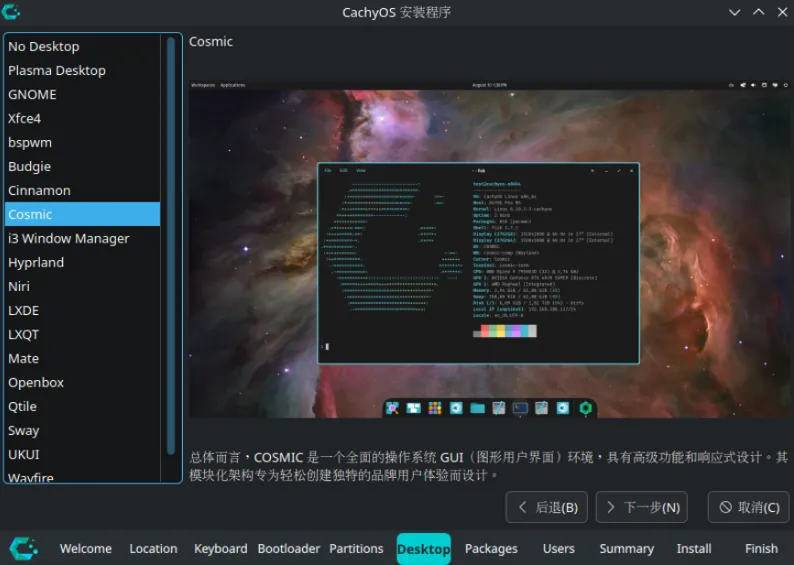Select bspwm window manager

tap(83, 143)
